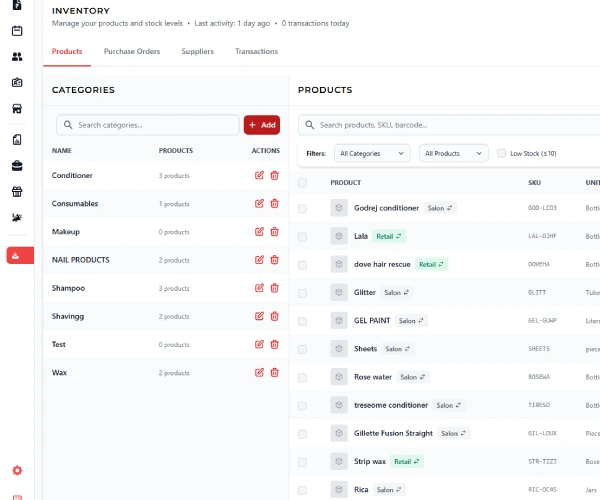
Task: Click the gift icon in sidebar
Action: tap(17, 191)
